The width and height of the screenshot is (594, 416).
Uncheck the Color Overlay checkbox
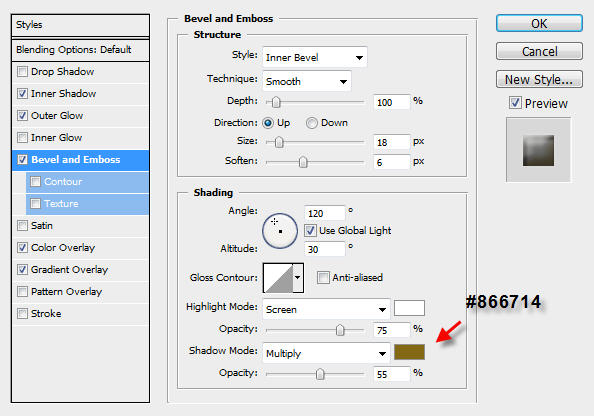click(22, 247)
